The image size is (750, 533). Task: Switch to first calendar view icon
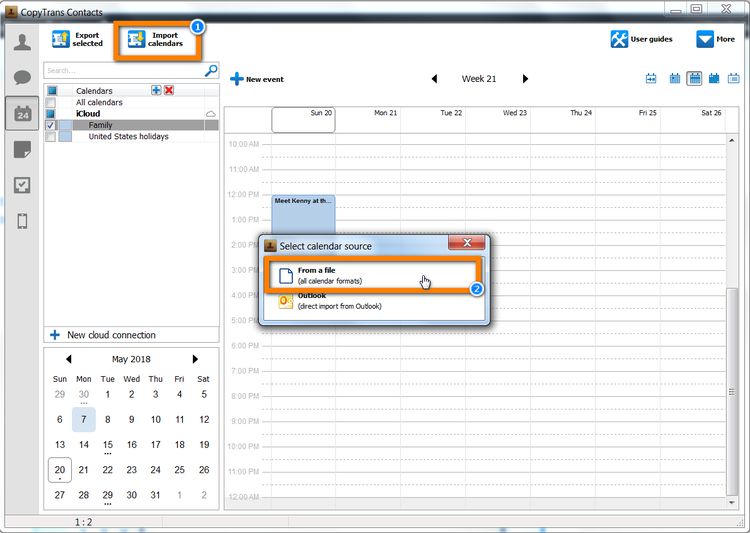pyautogui.click(x=651, y=78)
